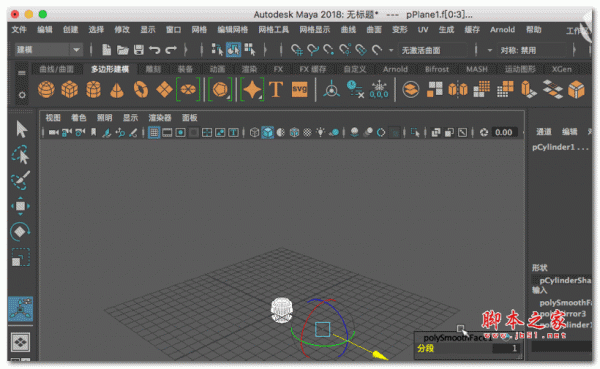Click the New Scene icon
The image size is (600, 369).
[x=106, y=50]
